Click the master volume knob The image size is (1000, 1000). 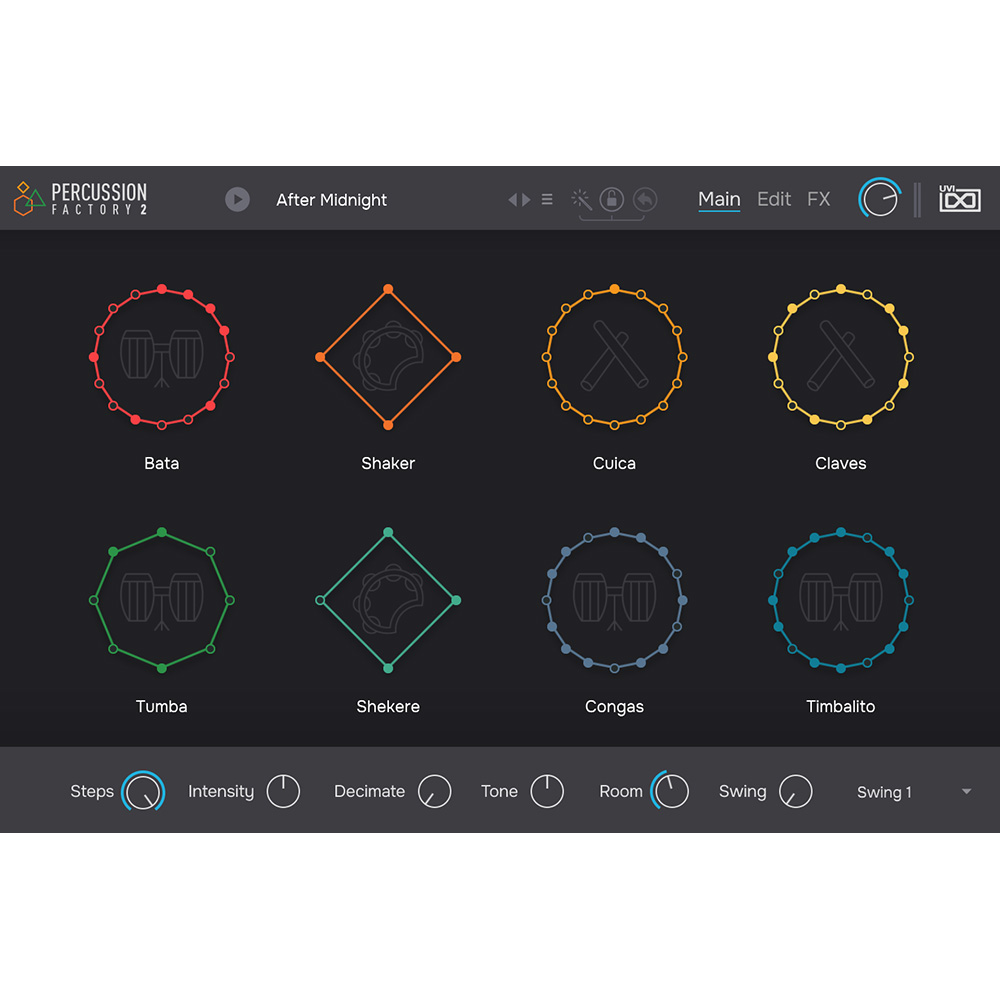(880, 198)
